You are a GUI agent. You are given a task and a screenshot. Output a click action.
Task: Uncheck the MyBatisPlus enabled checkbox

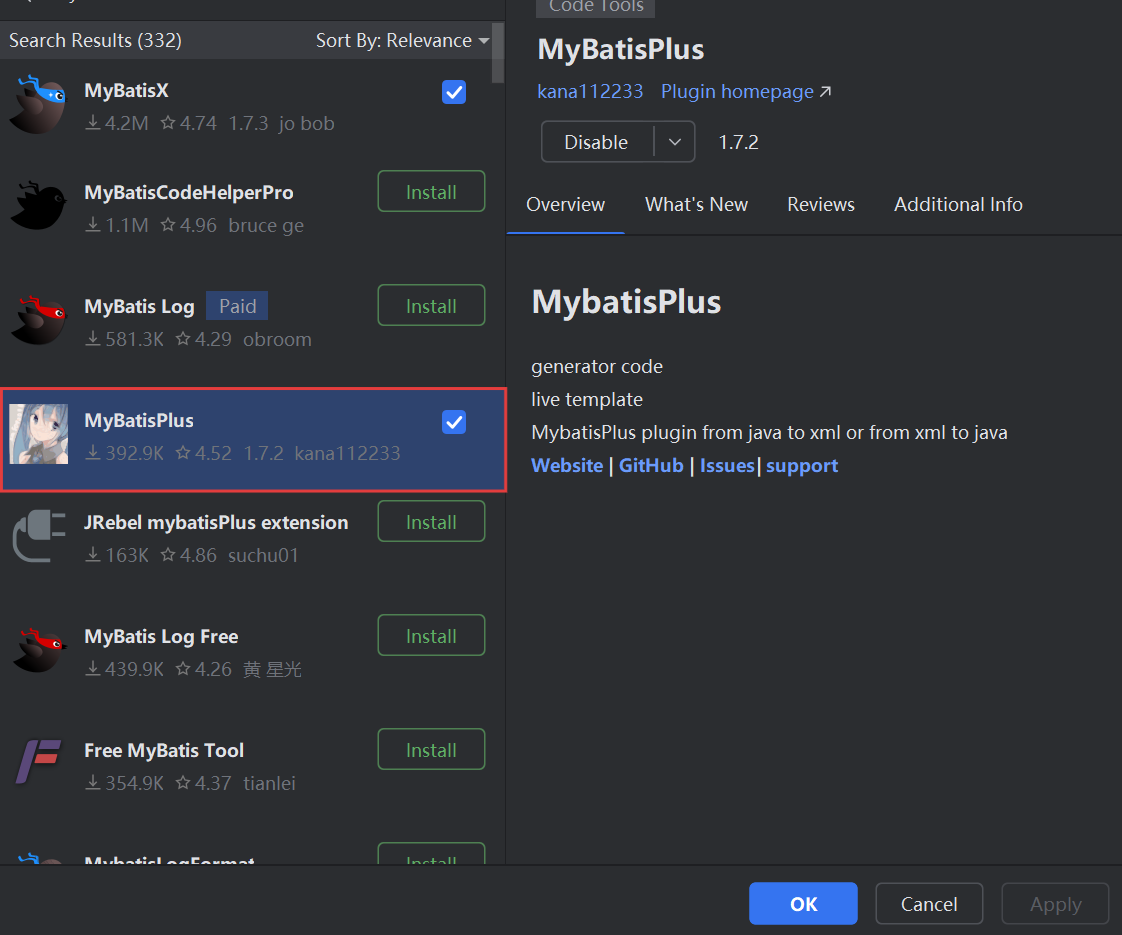(454, 422)
